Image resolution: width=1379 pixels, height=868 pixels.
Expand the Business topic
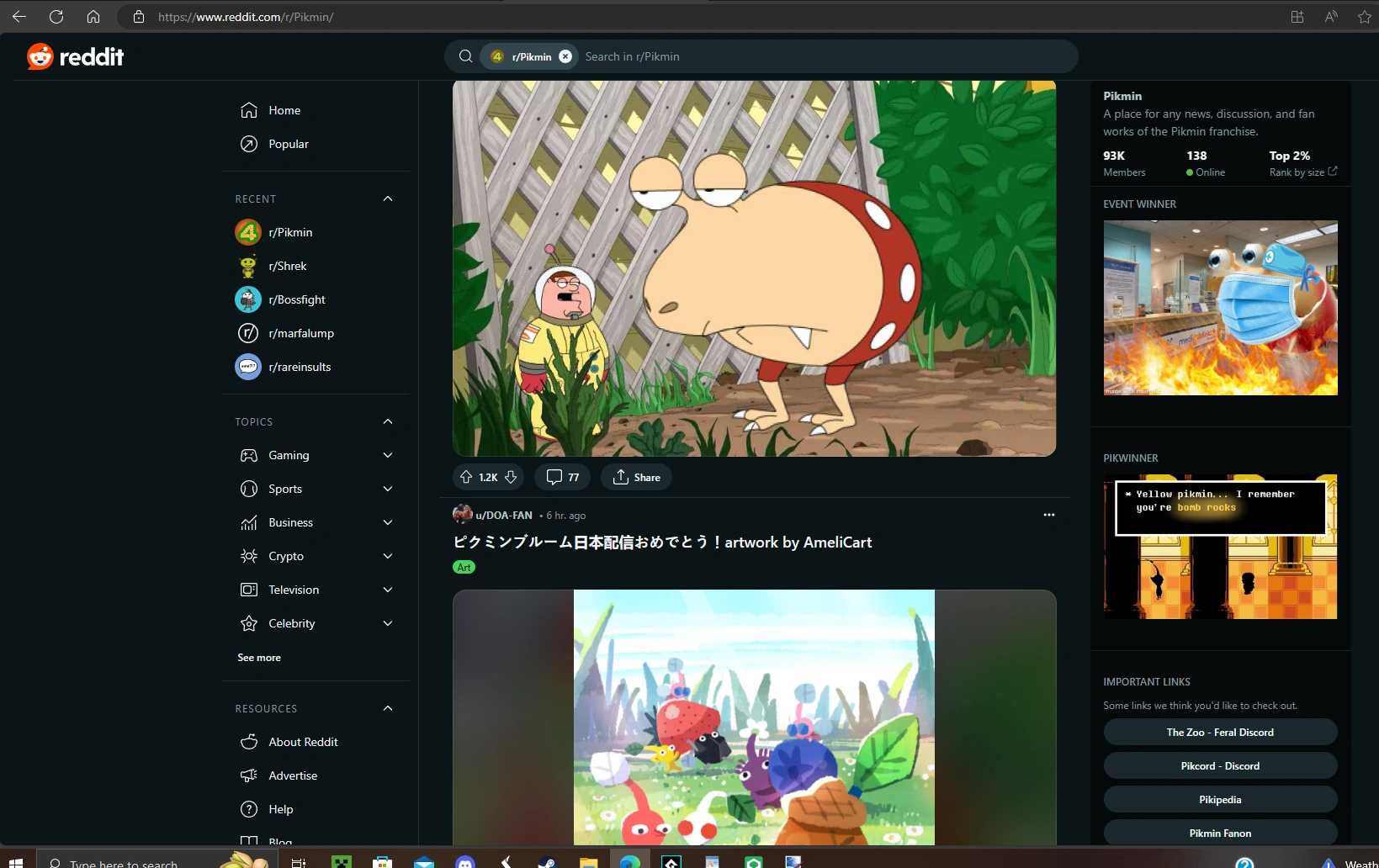388,522
